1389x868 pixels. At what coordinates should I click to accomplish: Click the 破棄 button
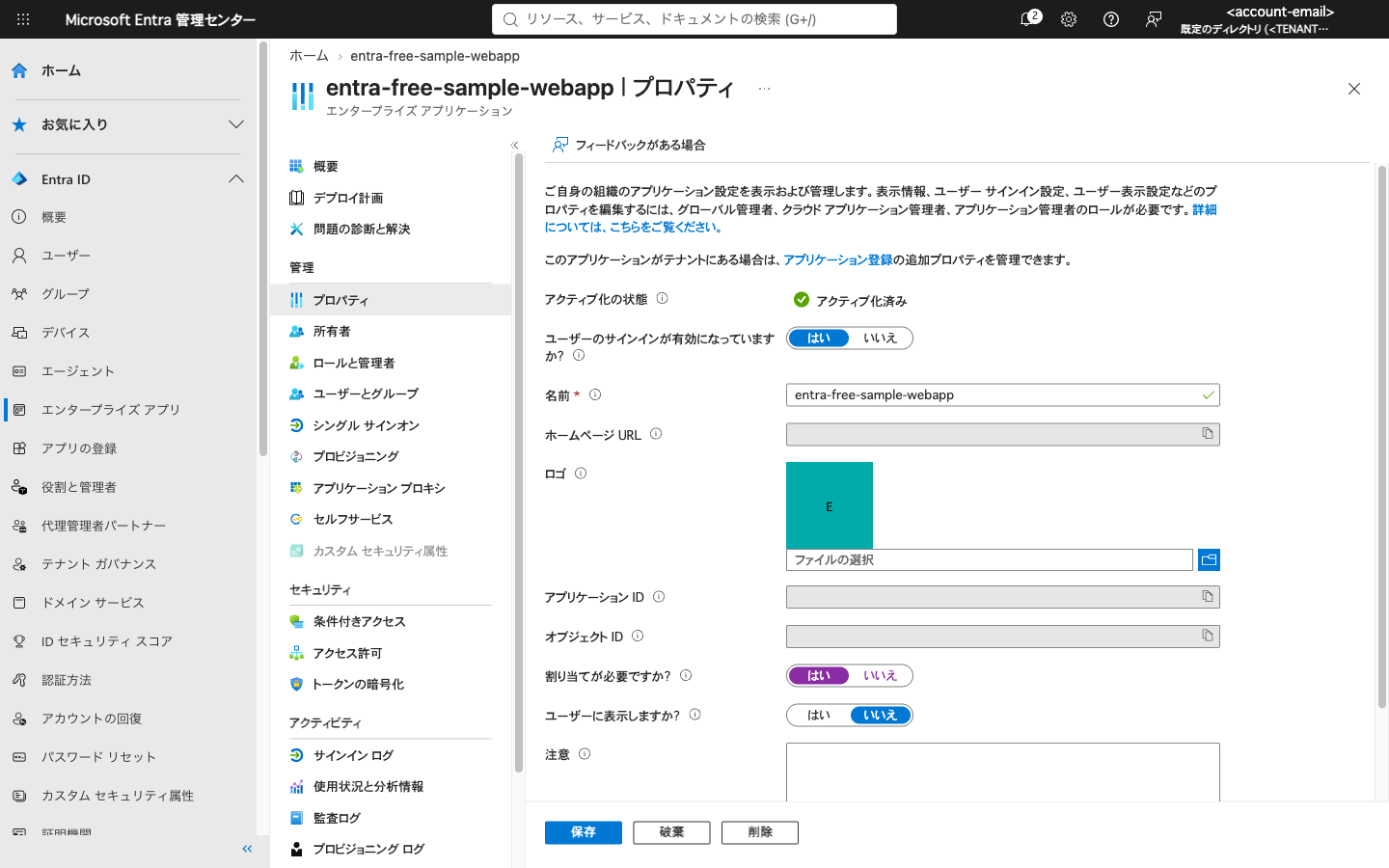coord(671,832)
